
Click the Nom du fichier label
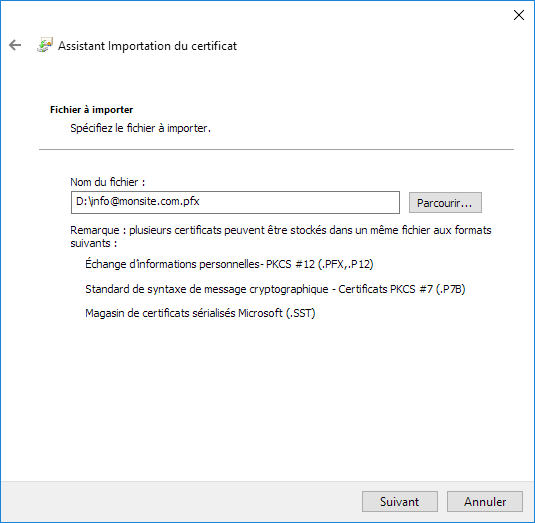coord(107,182)
